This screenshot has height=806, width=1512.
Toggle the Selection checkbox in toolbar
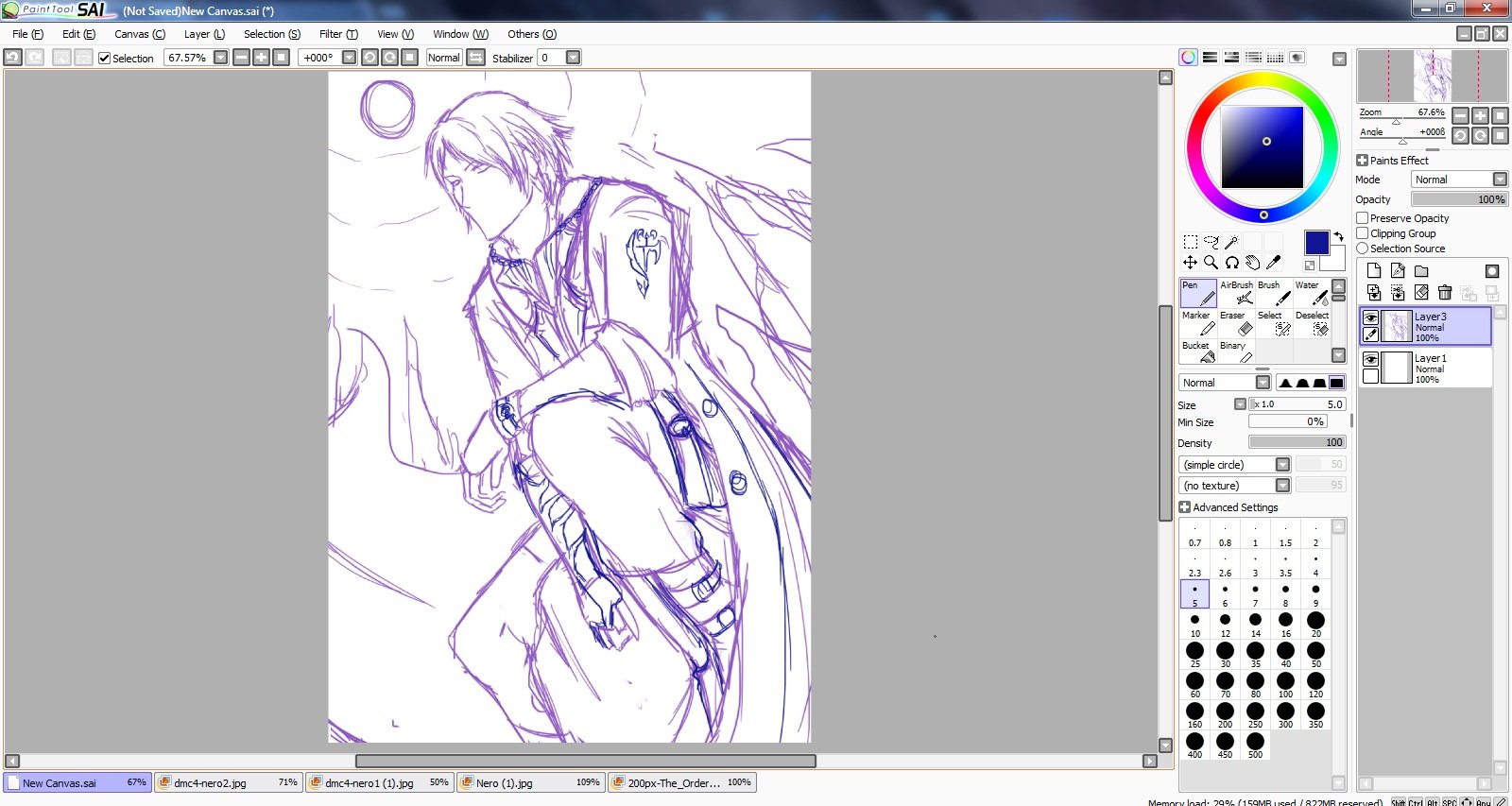(105, 59)
